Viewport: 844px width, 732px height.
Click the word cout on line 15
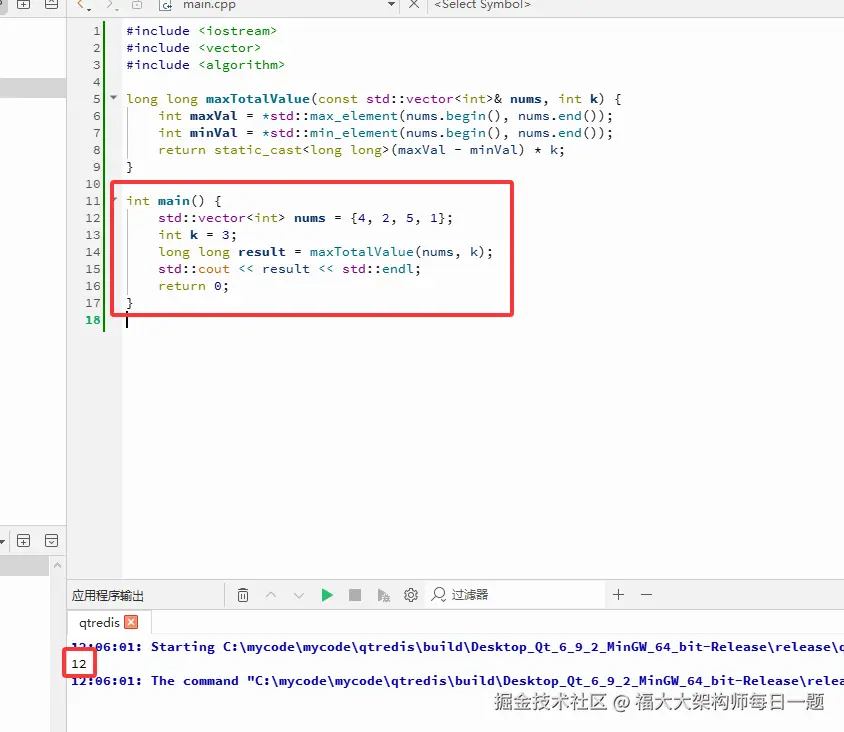click(214, 269)
